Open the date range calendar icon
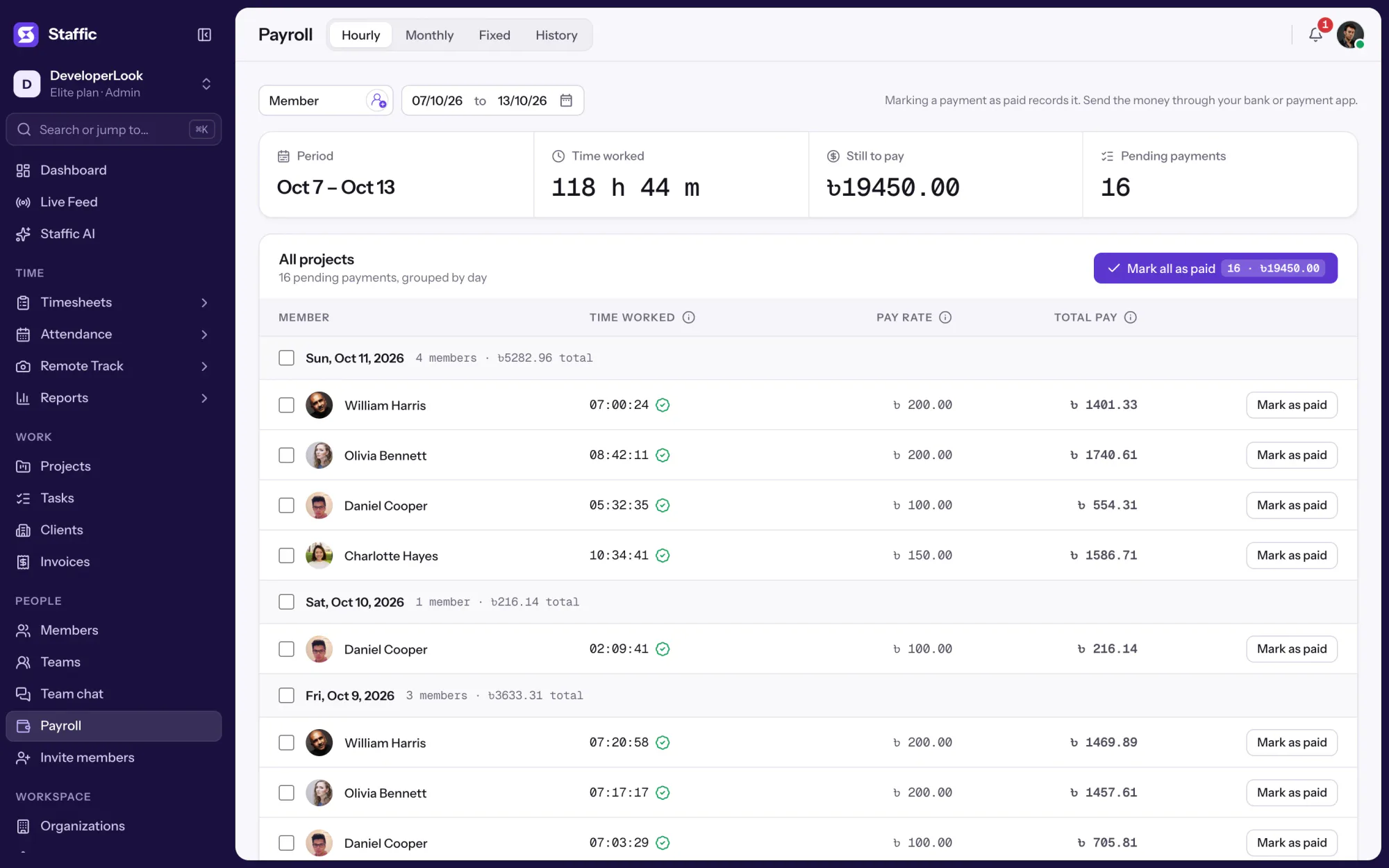Screen dimensions: 1389x868 pos(567,101)
